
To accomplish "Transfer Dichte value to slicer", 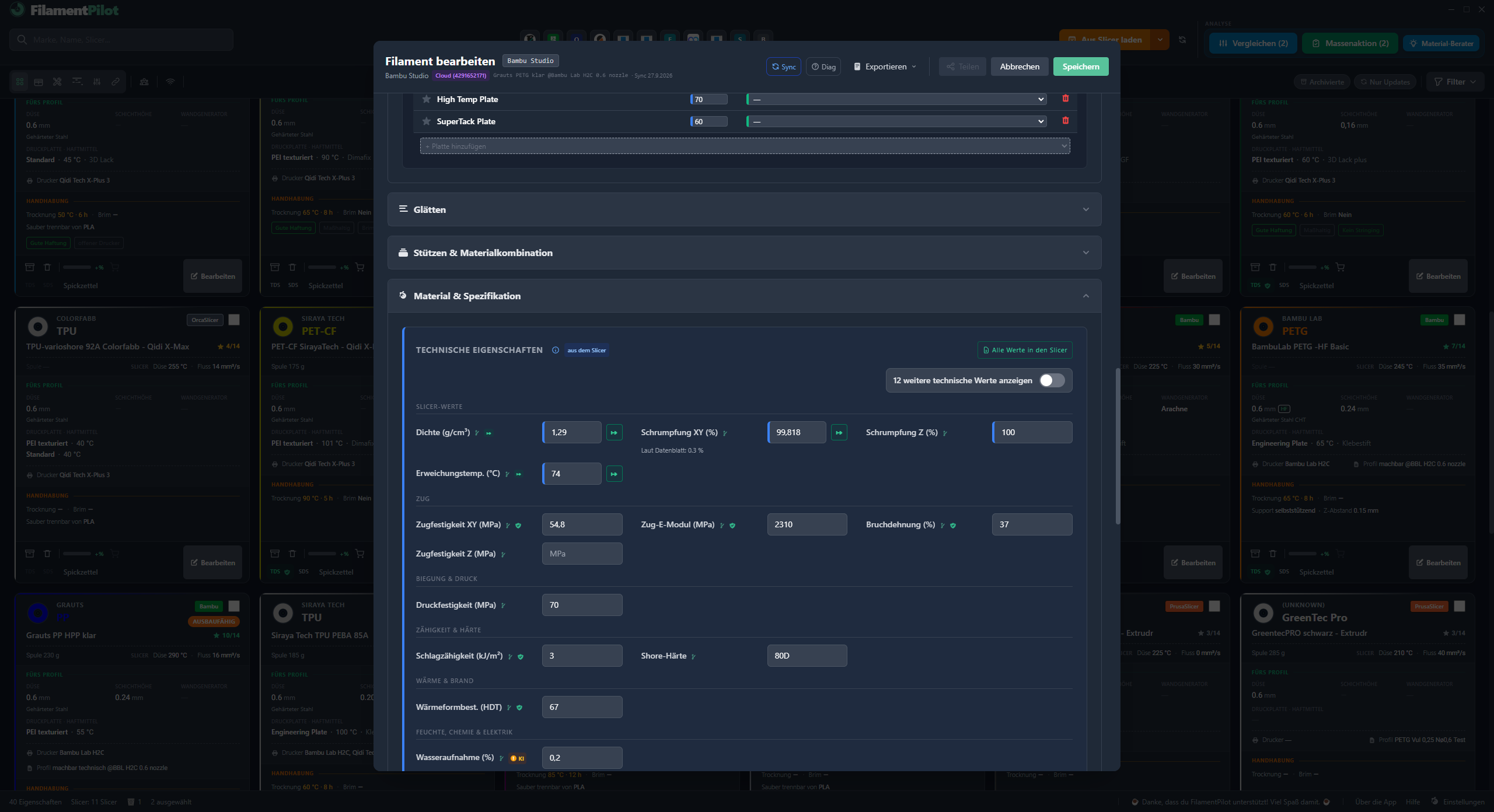I will tap(614, 432).
